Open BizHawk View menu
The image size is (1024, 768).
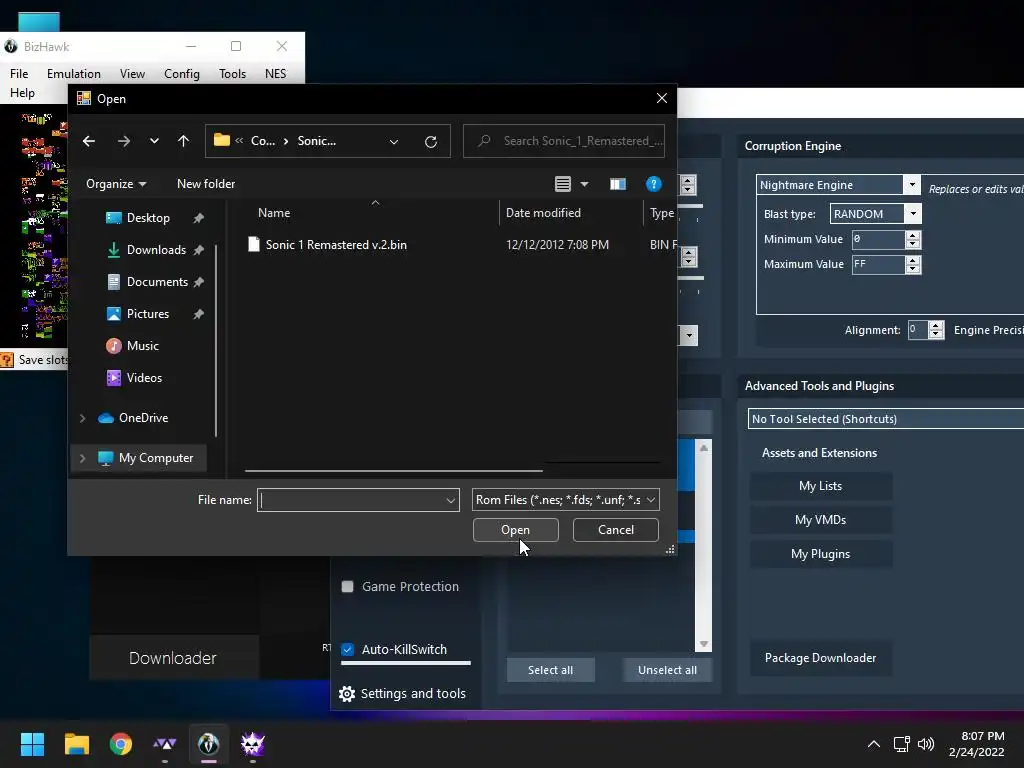(x=133, y=74)
